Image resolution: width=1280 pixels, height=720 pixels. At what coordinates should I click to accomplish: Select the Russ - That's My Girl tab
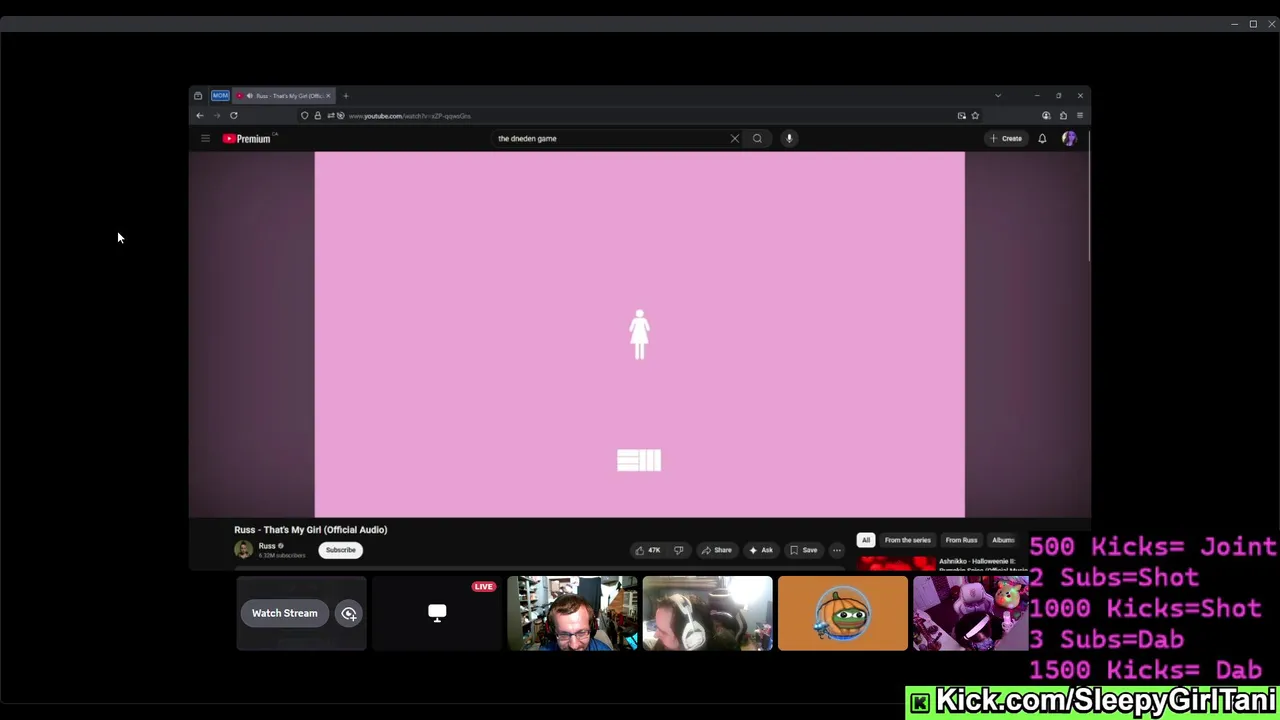(x=284, y=96)
